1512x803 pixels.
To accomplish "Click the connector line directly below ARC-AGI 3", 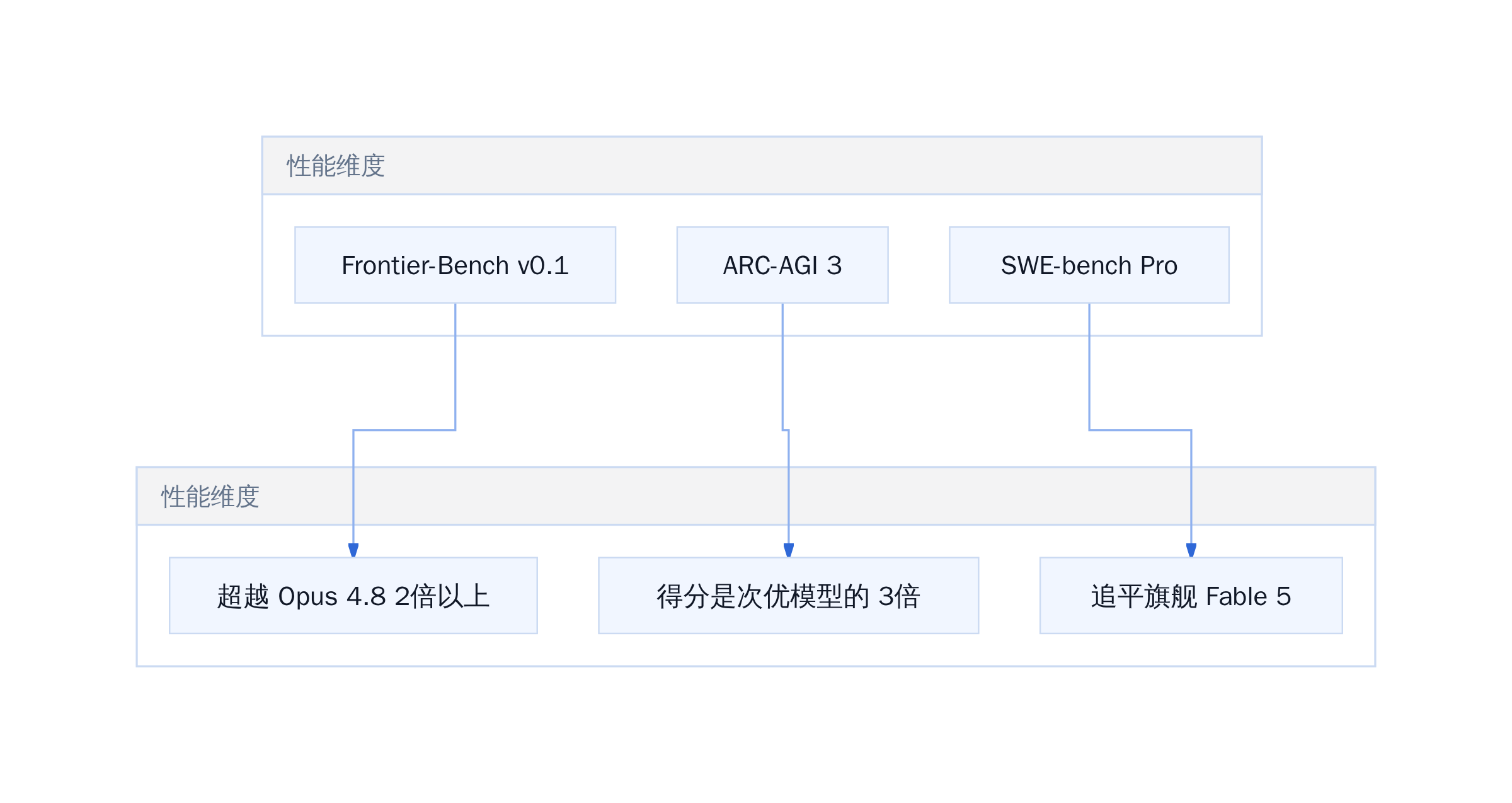I will [782, 366].
